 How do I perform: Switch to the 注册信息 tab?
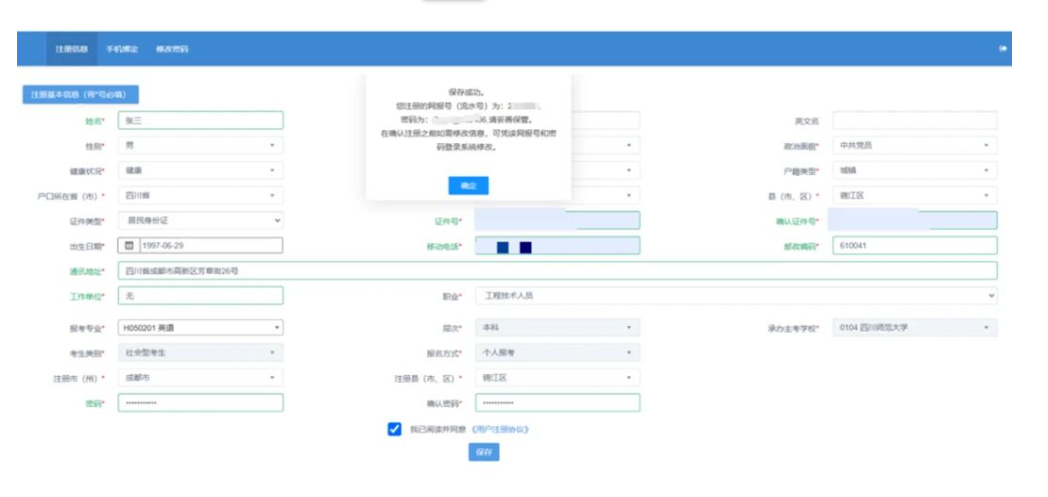point(72,49)
